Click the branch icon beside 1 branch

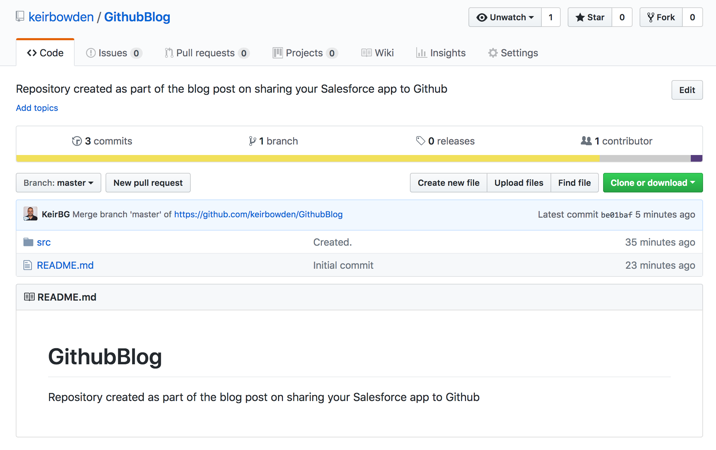tap(252, 141)
